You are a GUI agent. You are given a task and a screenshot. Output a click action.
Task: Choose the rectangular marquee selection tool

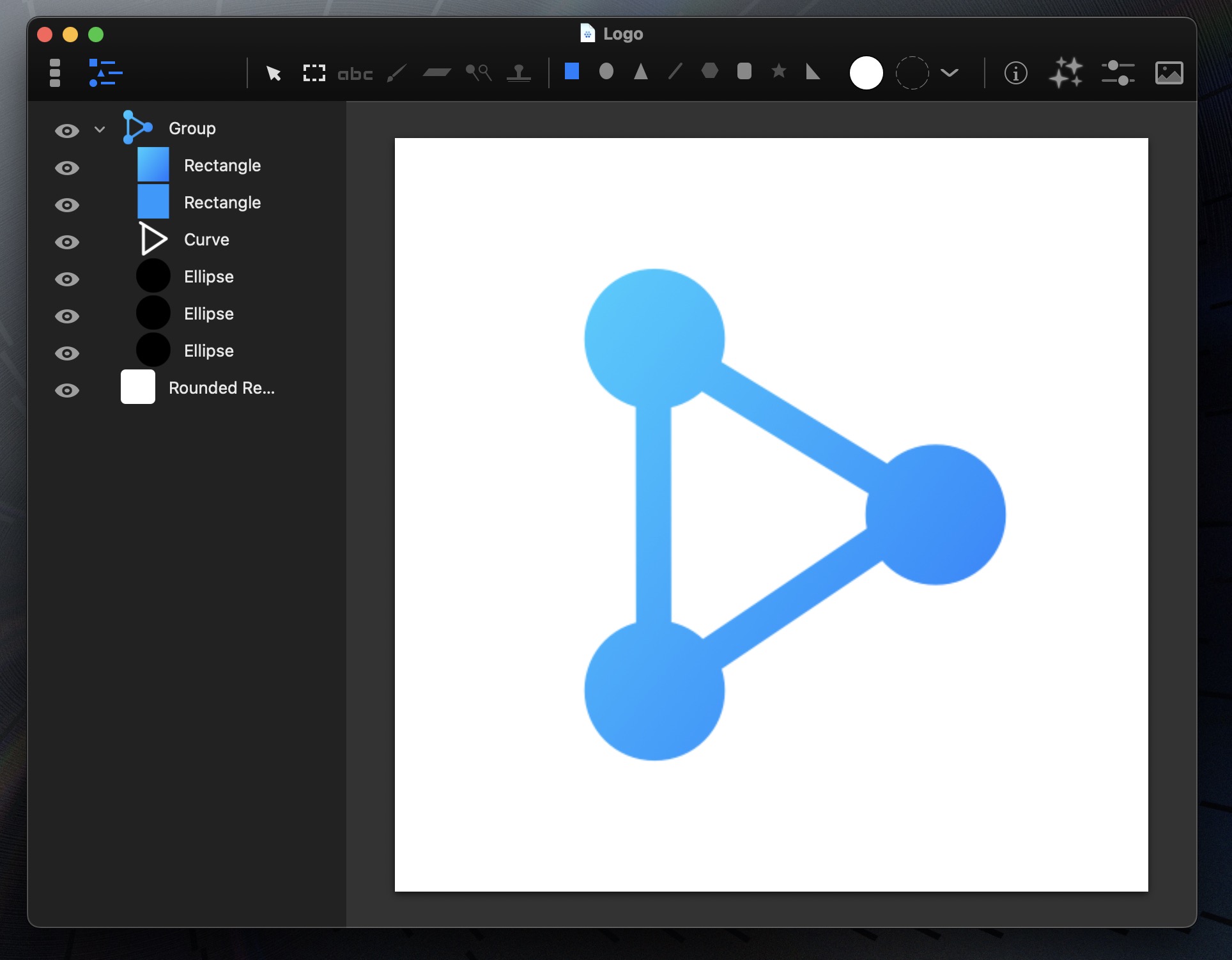click(314, 74)
